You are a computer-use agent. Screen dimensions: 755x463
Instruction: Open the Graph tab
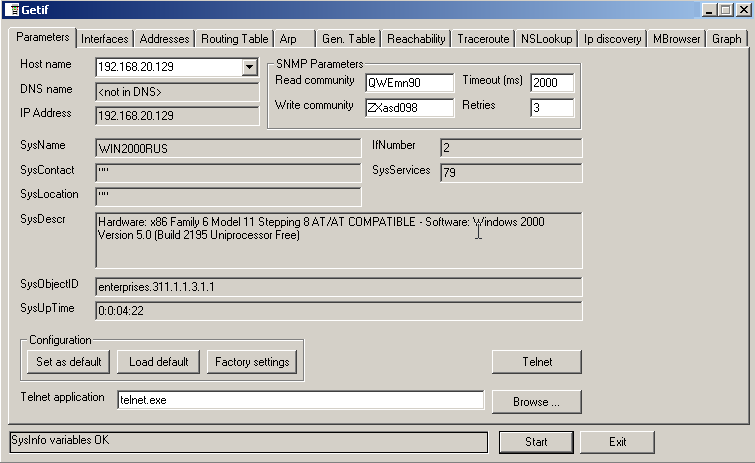(727, 39)
